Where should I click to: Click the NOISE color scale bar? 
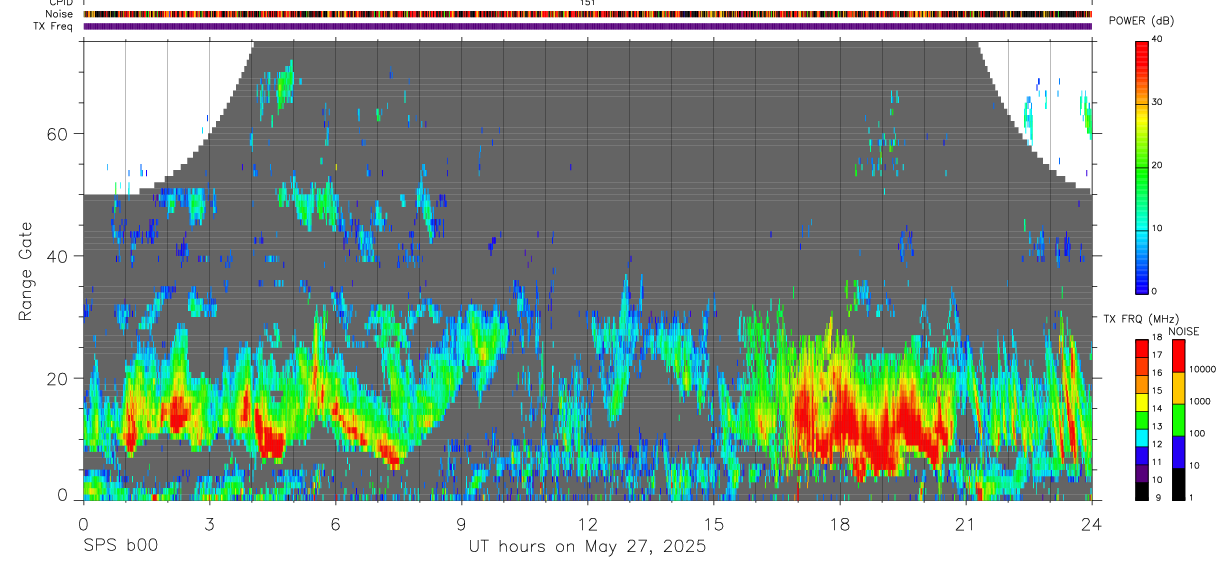tap(1179, 420)
